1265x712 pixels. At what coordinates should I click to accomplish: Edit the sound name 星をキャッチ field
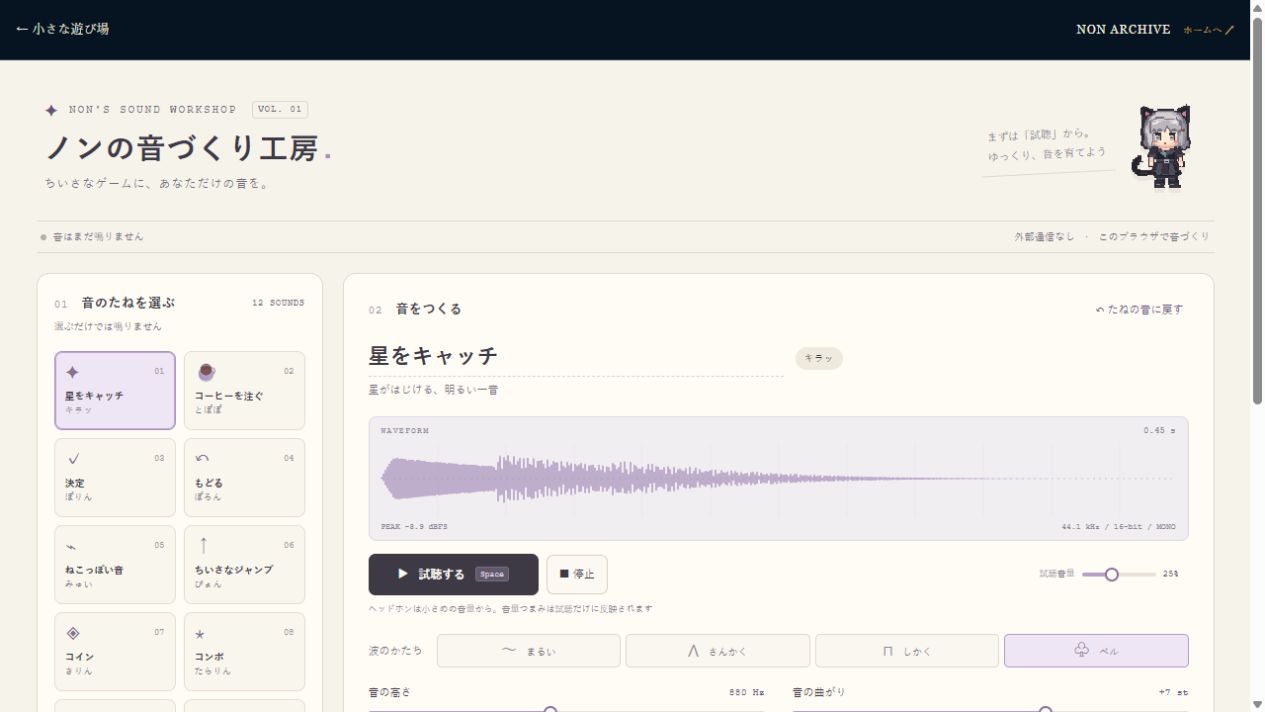(x=576, y=356)
